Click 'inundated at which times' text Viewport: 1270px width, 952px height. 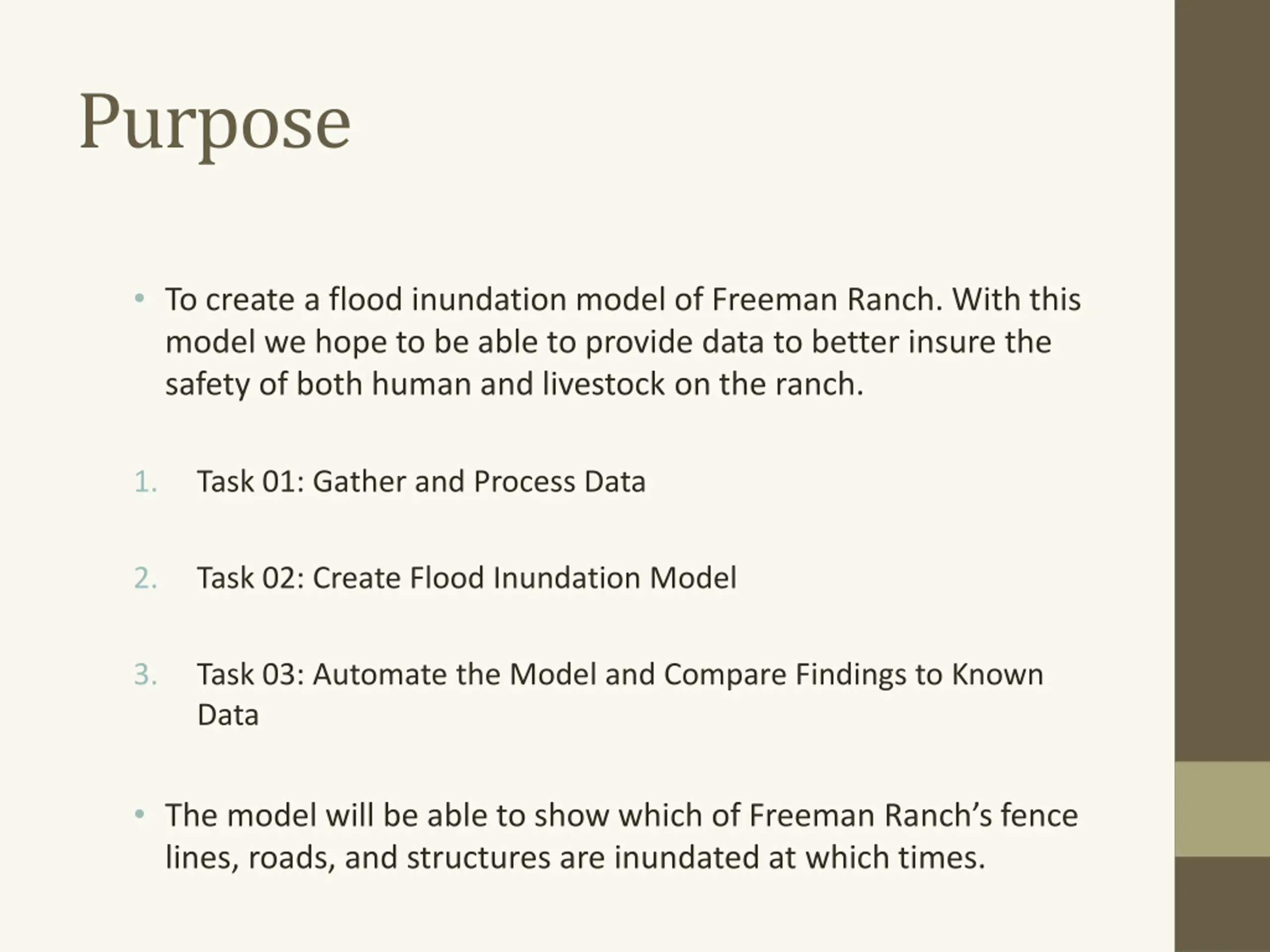(x=800, y=858)
